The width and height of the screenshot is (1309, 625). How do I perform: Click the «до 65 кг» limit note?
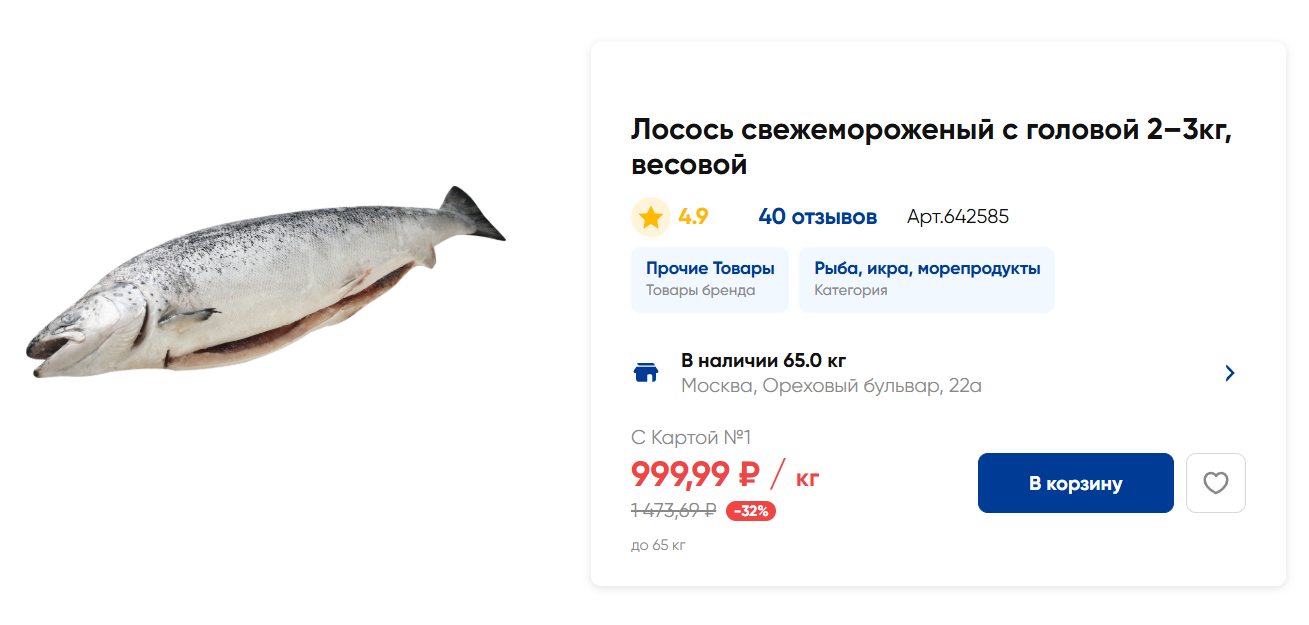point(658,545)
